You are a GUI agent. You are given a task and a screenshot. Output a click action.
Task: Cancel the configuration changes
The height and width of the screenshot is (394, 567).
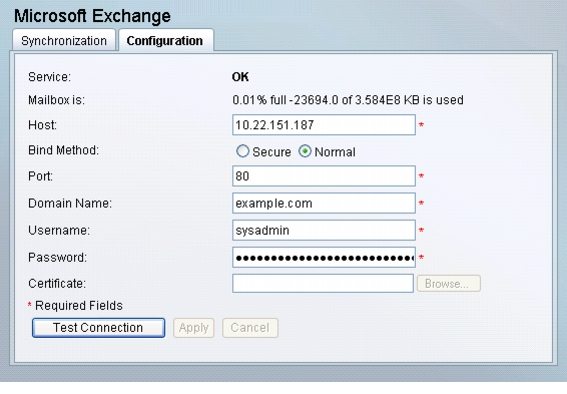(x=250, y=328)
